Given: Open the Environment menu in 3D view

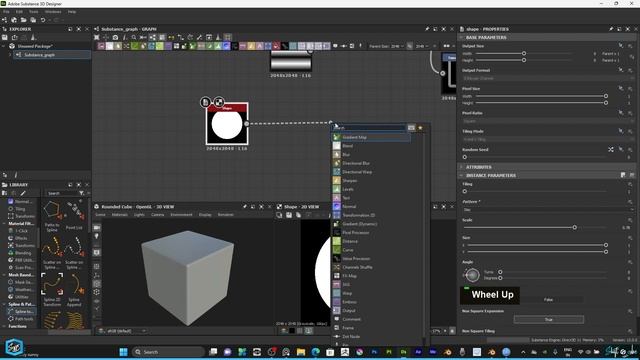Looking at the screenshot, I should tap(181, 215).
